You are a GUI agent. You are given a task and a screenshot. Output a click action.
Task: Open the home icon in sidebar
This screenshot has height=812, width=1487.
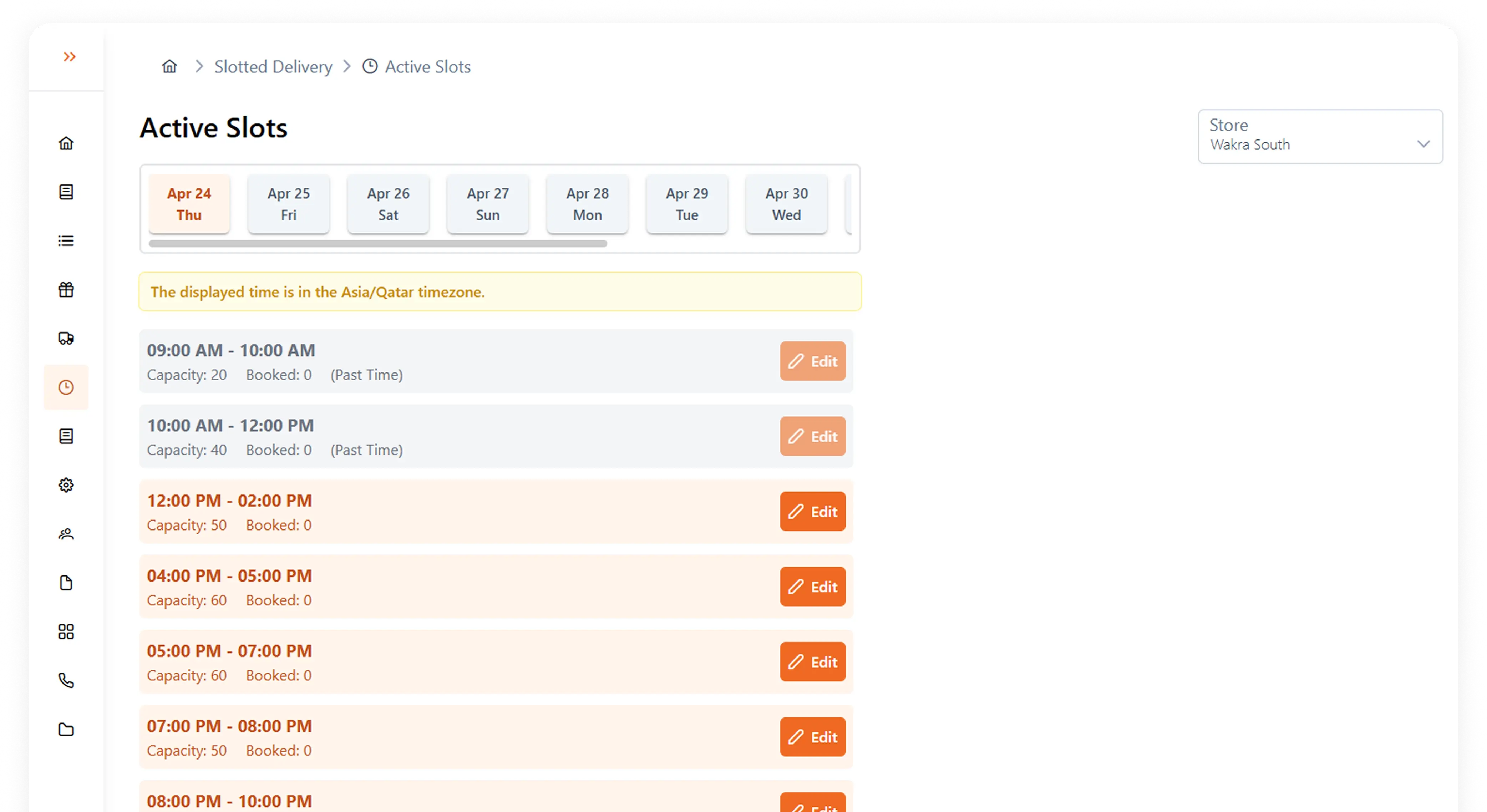66,143
